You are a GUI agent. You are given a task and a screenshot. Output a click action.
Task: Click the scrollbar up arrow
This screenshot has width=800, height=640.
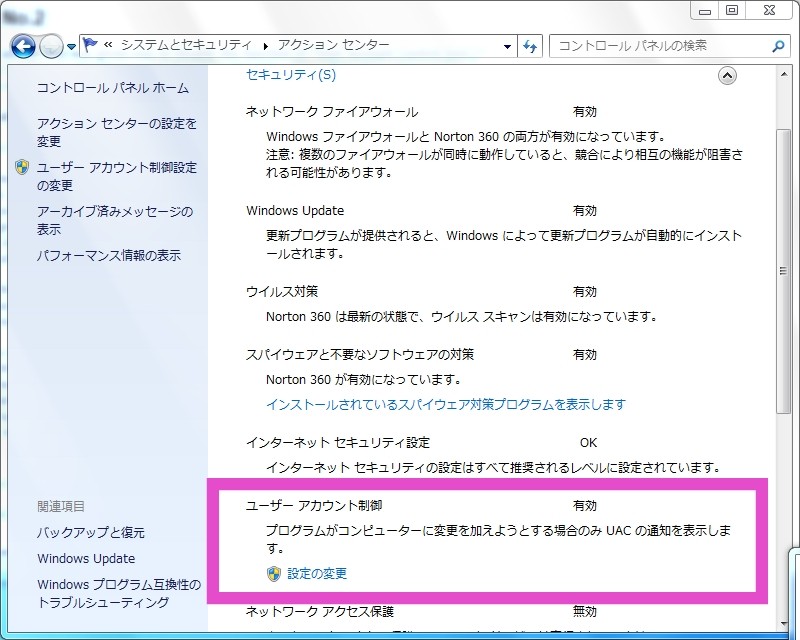point(784,75)
